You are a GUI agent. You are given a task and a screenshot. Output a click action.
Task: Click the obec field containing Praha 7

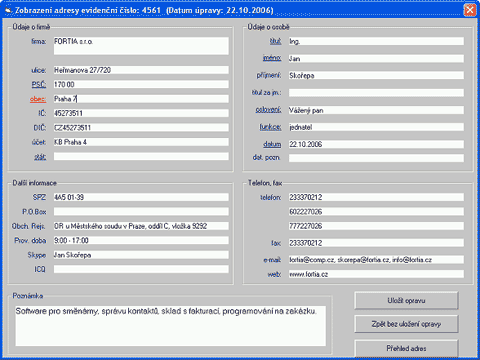pyautogui.click(x=141, y=99)
